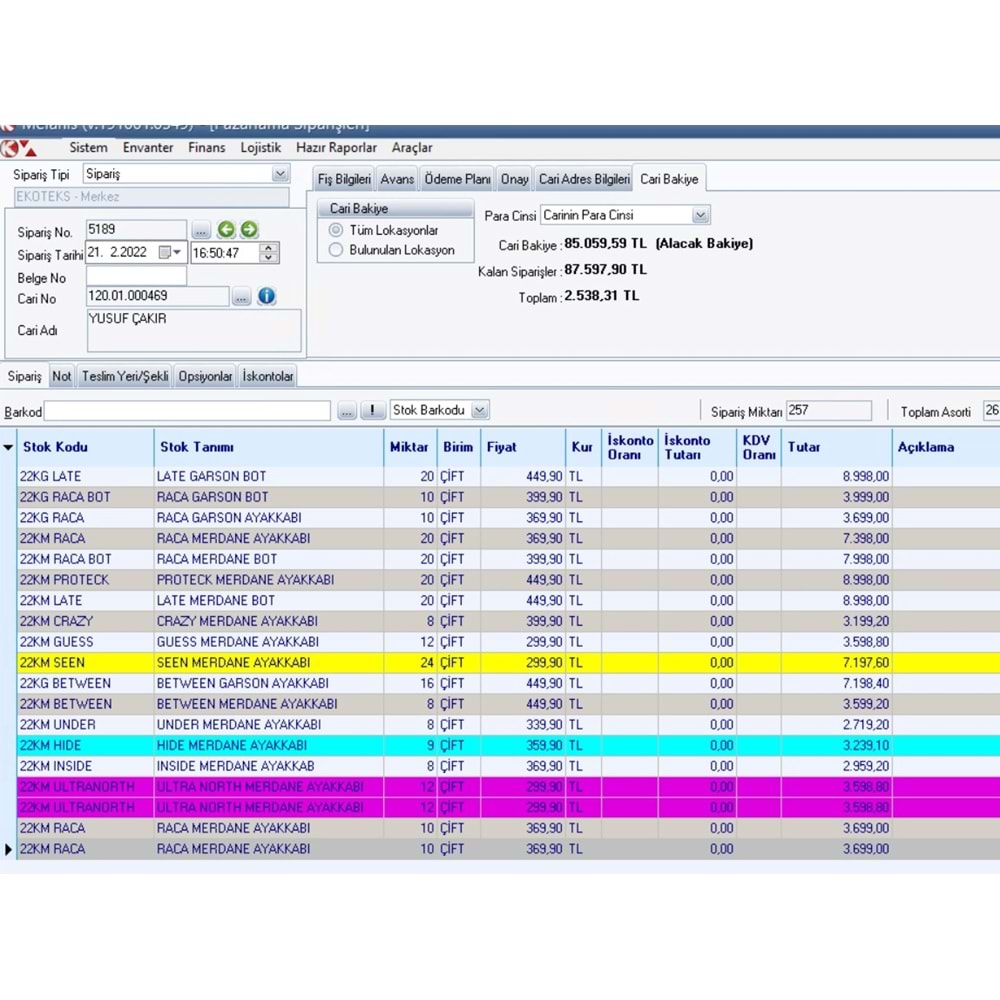The image size is (1000, 1000).
Task: Click the GUESS MERDANE AYAKKABI cell
Action: point(269,642)
